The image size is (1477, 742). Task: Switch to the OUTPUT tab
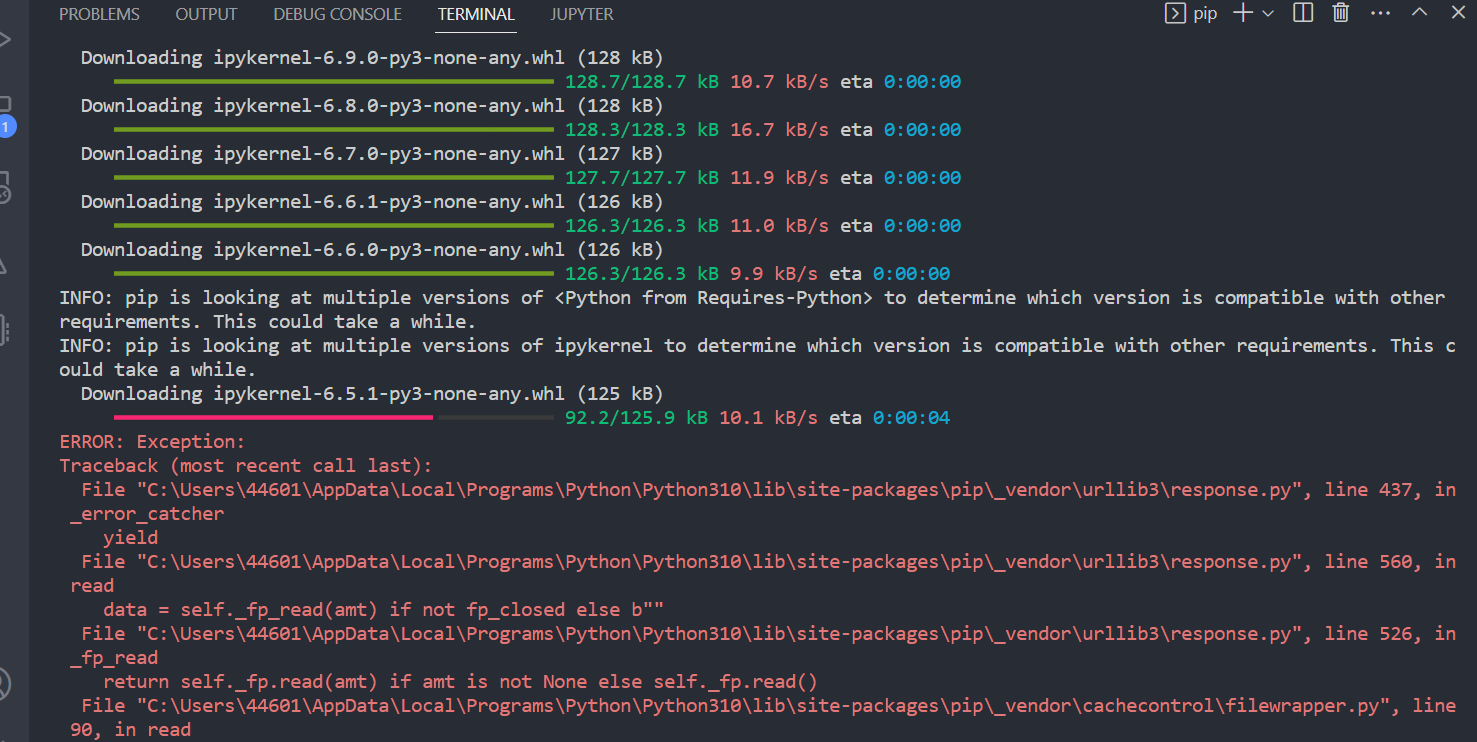[x=206, y=14]
